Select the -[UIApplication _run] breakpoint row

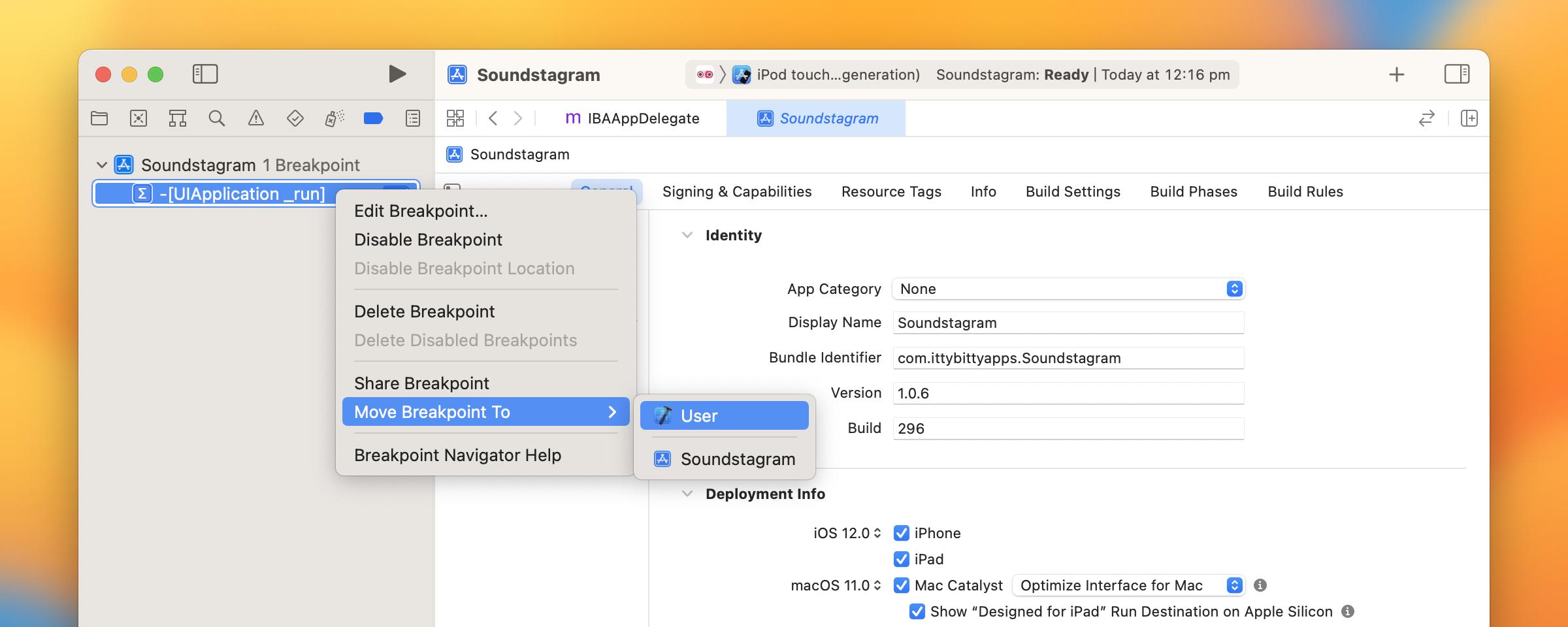point(256,194)
